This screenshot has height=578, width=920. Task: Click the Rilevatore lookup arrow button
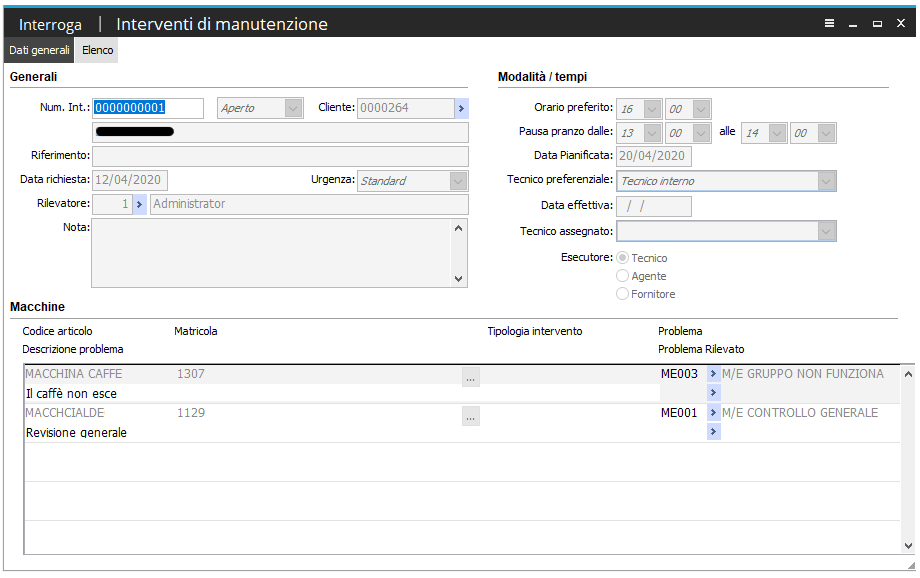coord(140,204)
